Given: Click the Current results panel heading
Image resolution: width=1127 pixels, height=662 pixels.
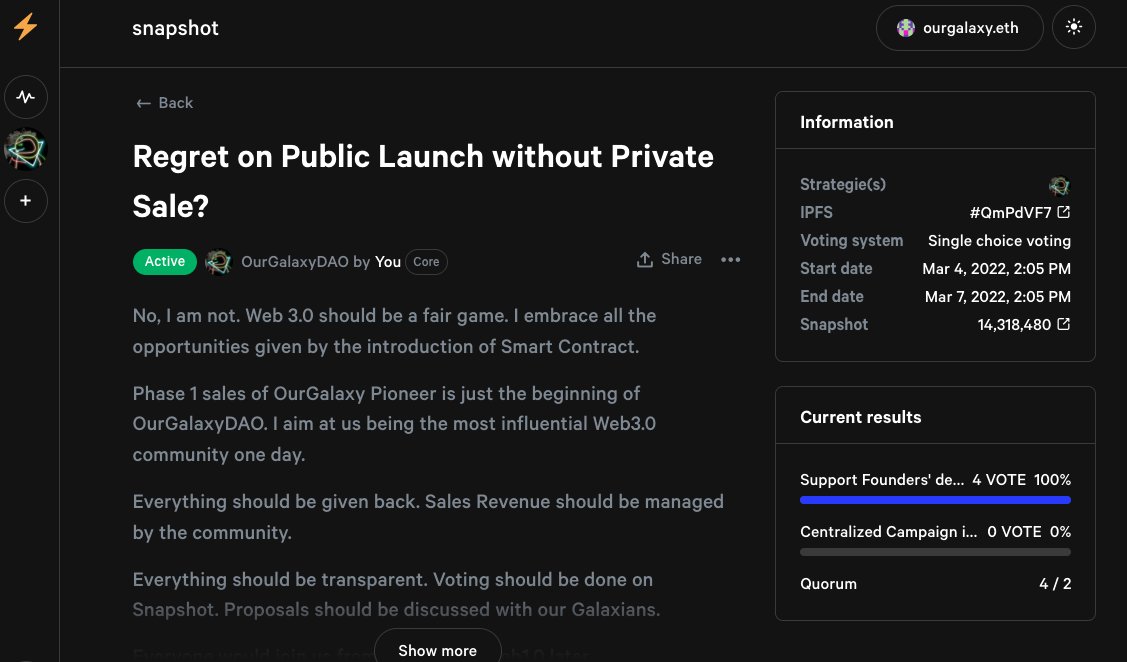Looking at the screenshot, I should (x=860, y=418).
